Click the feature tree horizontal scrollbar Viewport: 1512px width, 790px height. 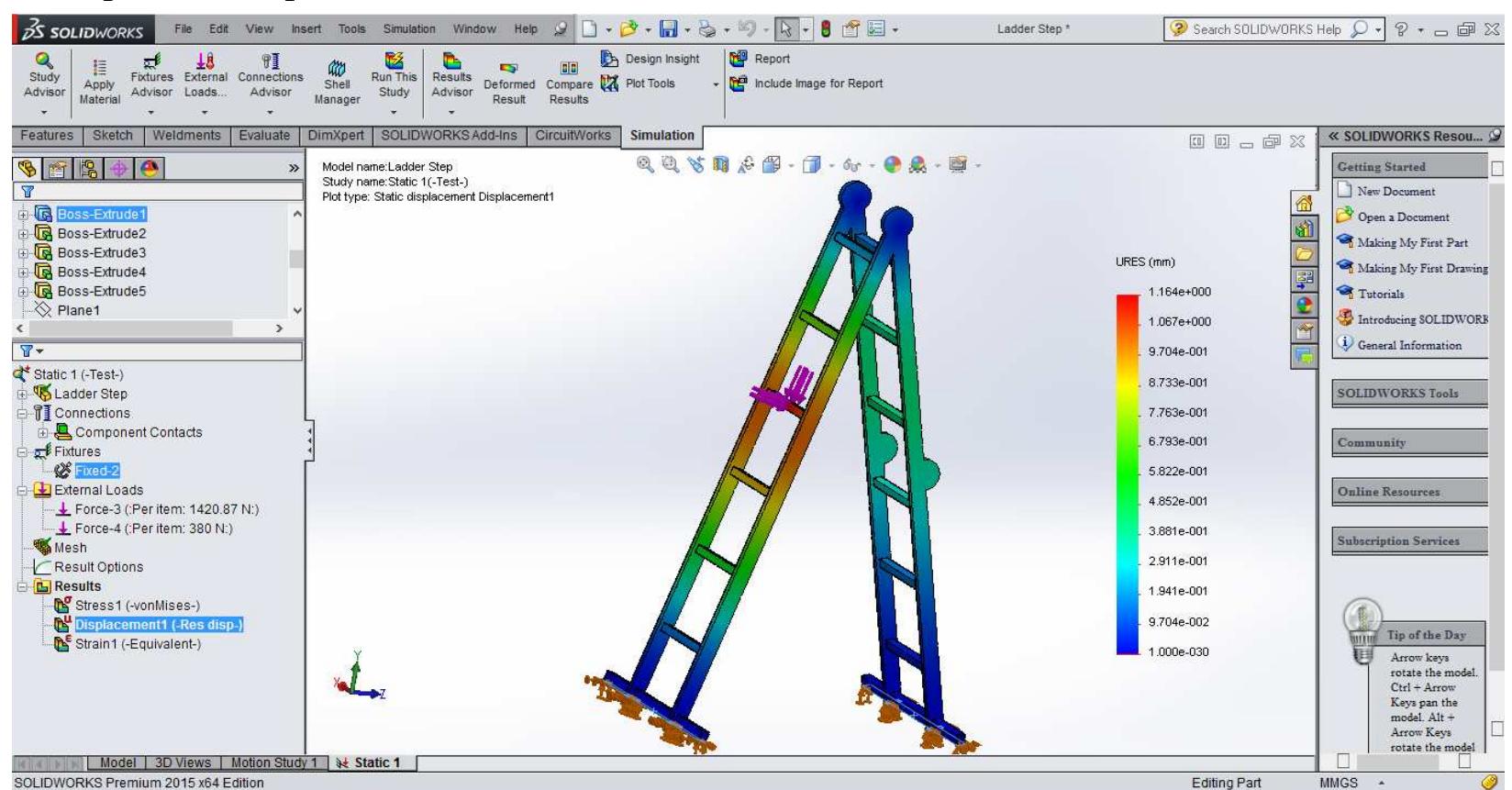click(x=151, y=328)
